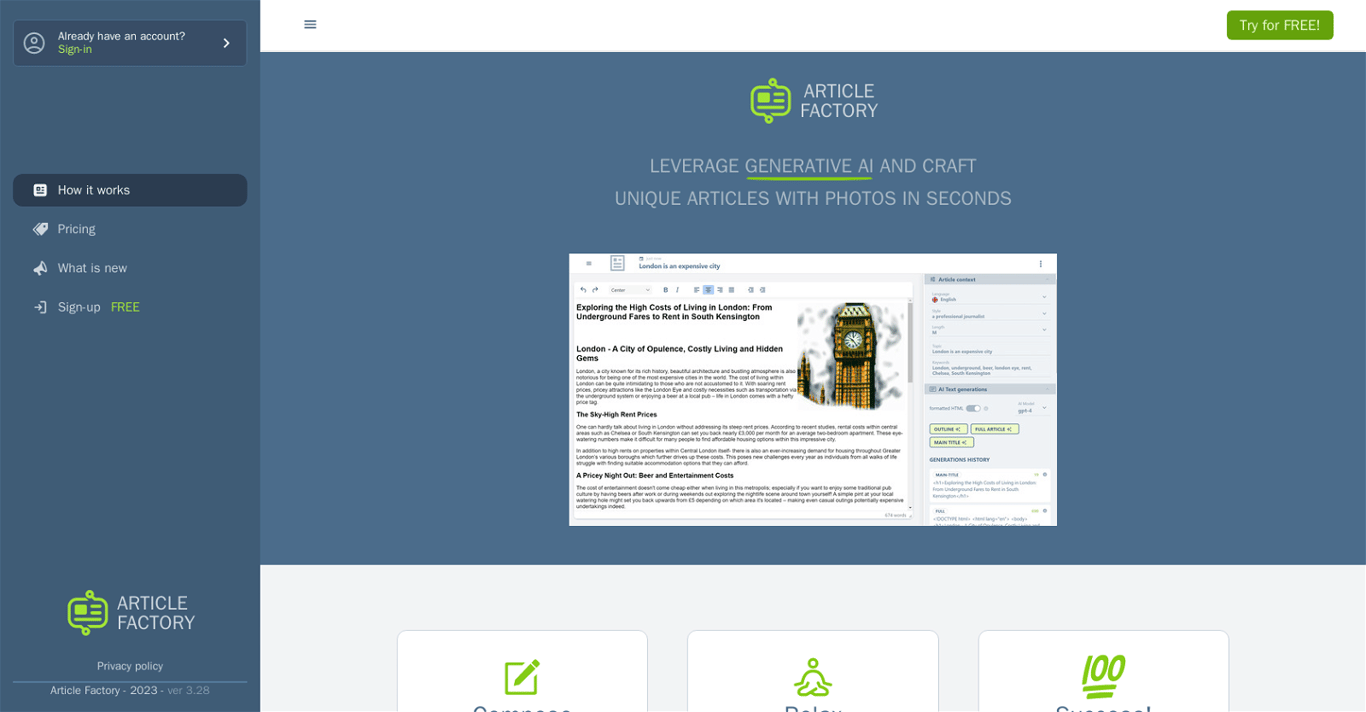Apply Bold formatting in the article editor
The width and height of the screenshot is (1366, 712).
[x=666, y=290]
